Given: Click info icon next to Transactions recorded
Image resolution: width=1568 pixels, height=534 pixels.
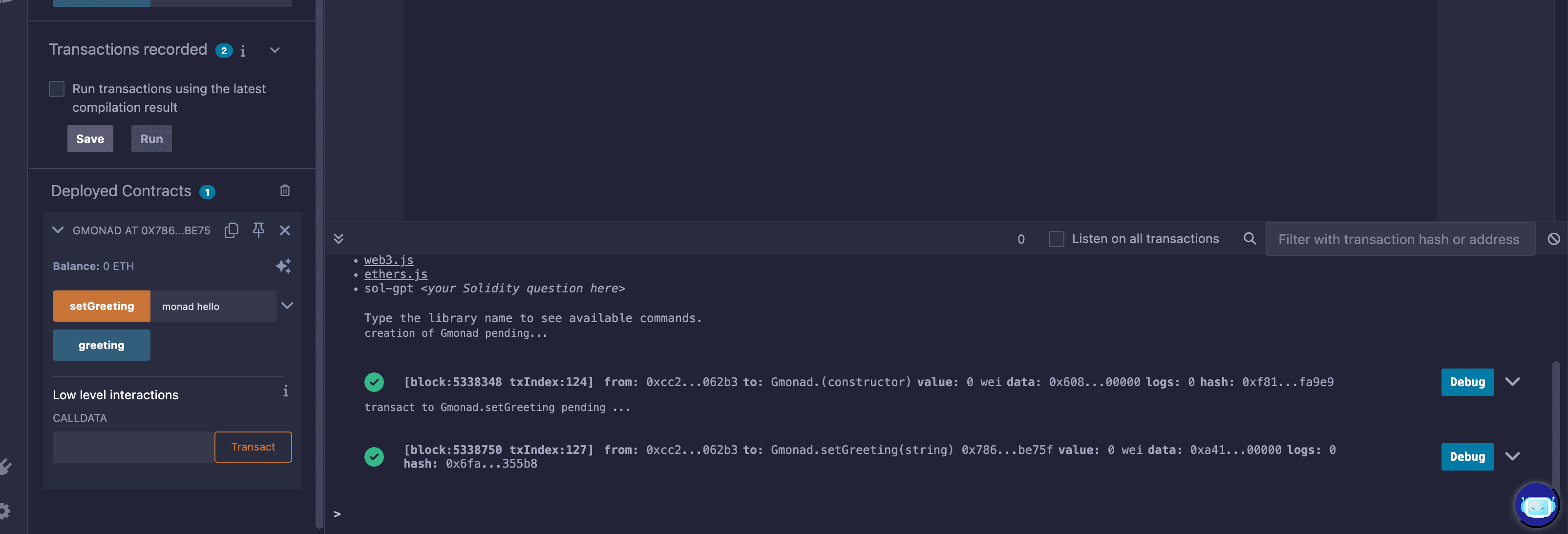Looking at the screenshot, I should pos(243,51).
